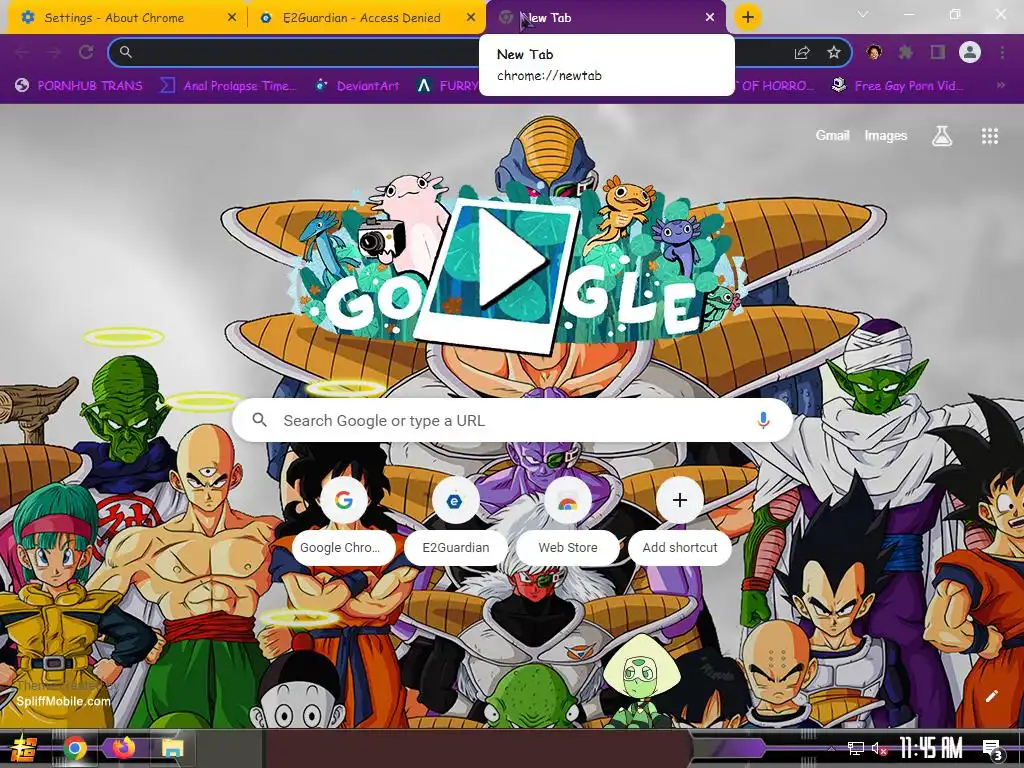Open the E2Guardian shortcut
Viewport: 1024px width, 768px height.
(456, 522)
